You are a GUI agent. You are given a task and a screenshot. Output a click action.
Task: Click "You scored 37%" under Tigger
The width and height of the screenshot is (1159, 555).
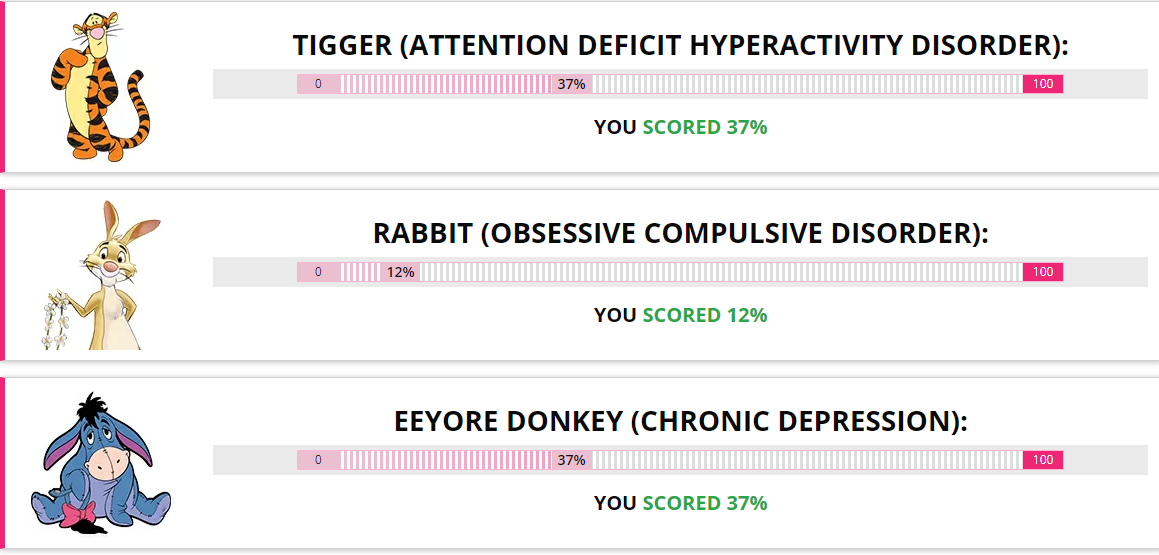coord(680,127)
